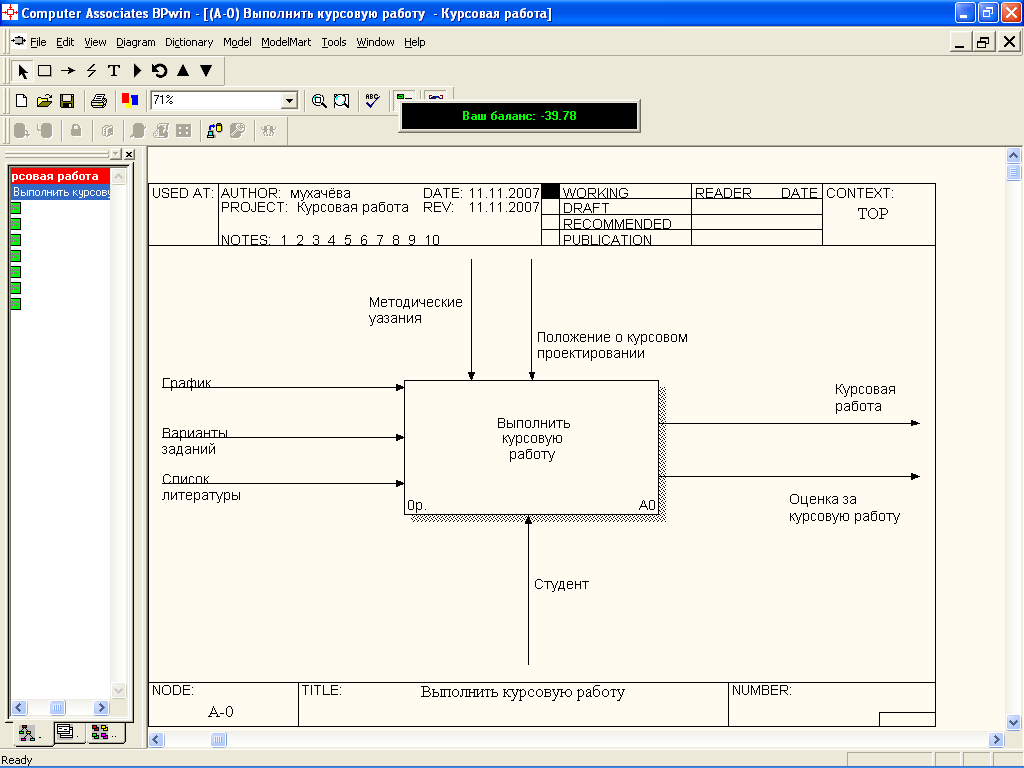Go to Child Diagram down triangle

[x=206, y=71]
